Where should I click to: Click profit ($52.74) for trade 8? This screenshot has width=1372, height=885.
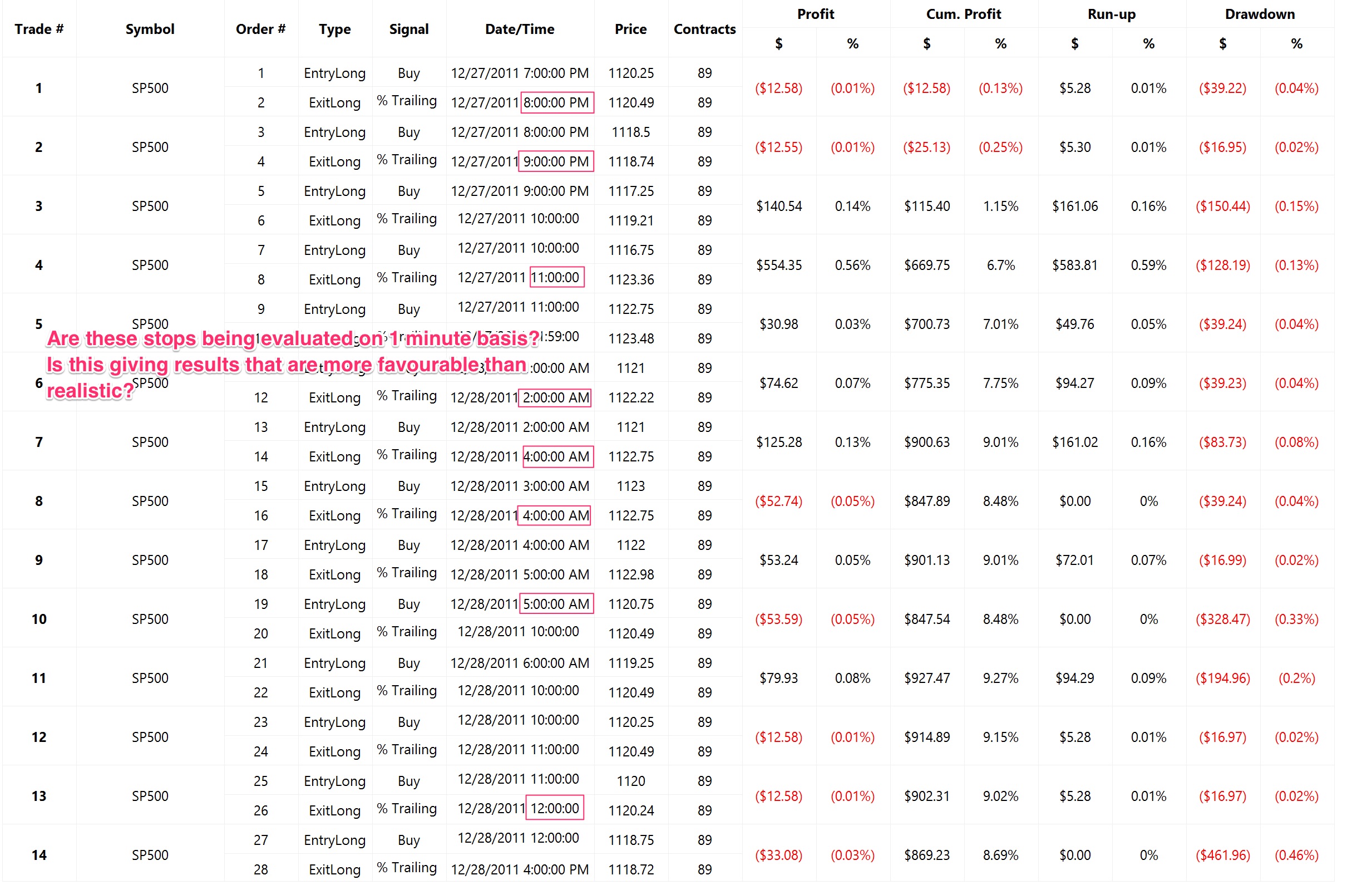779,501
